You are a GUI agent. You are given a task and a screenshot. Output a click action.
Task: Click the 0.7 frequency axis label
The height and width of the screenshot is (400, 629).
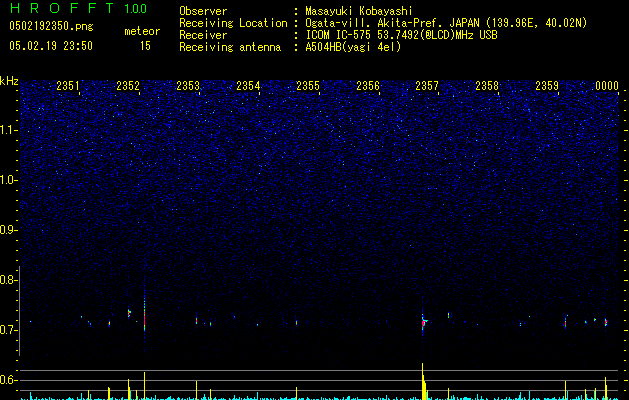(x=8, y=330)
